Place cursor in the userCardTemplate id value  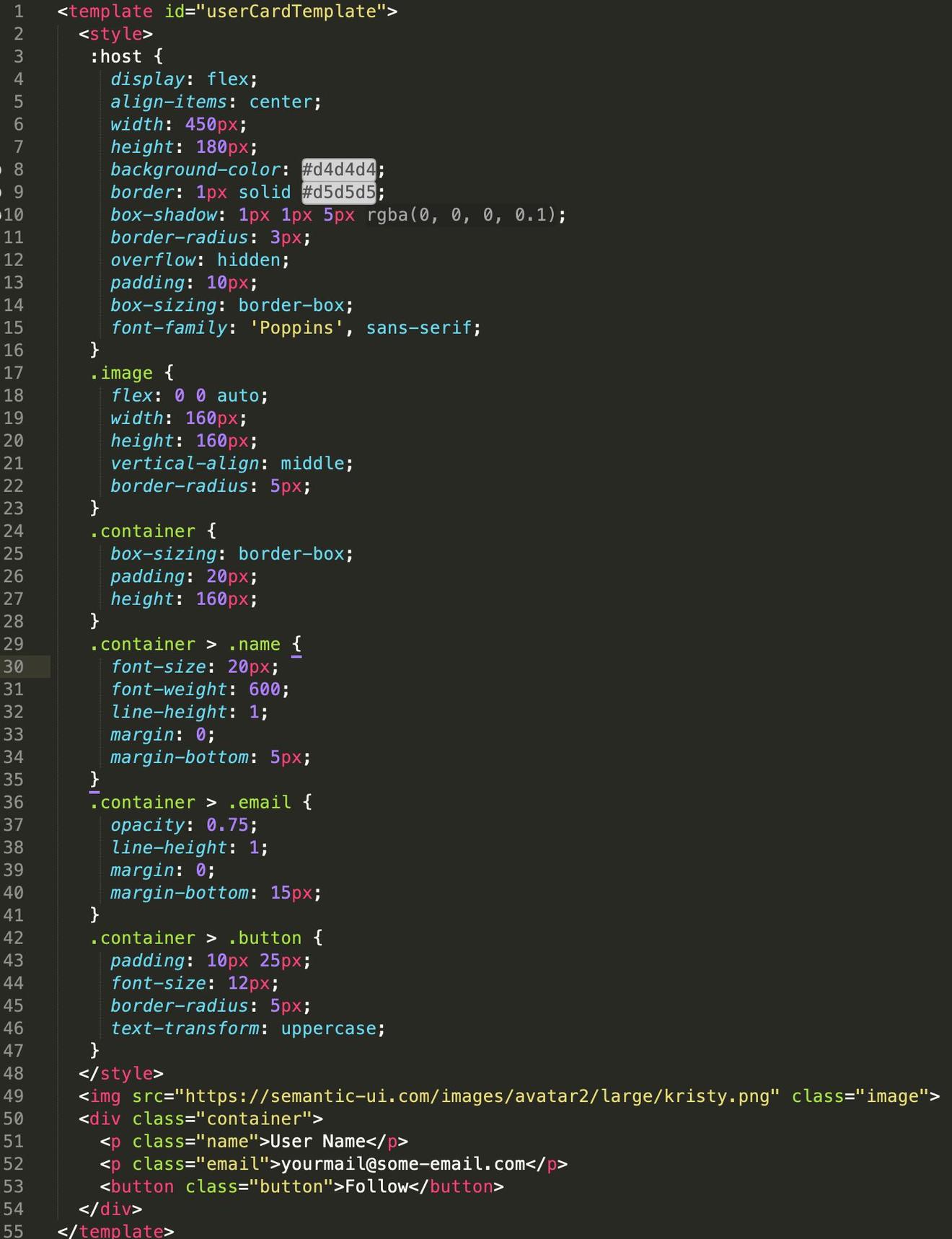tap(291, 12)
